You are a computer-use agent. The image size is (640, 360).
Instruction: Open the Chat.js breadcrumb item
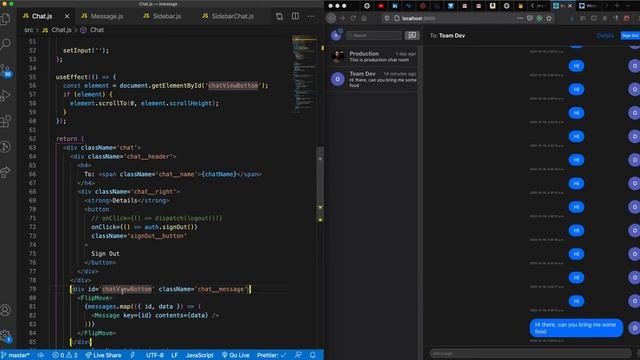tap(57, 30)
